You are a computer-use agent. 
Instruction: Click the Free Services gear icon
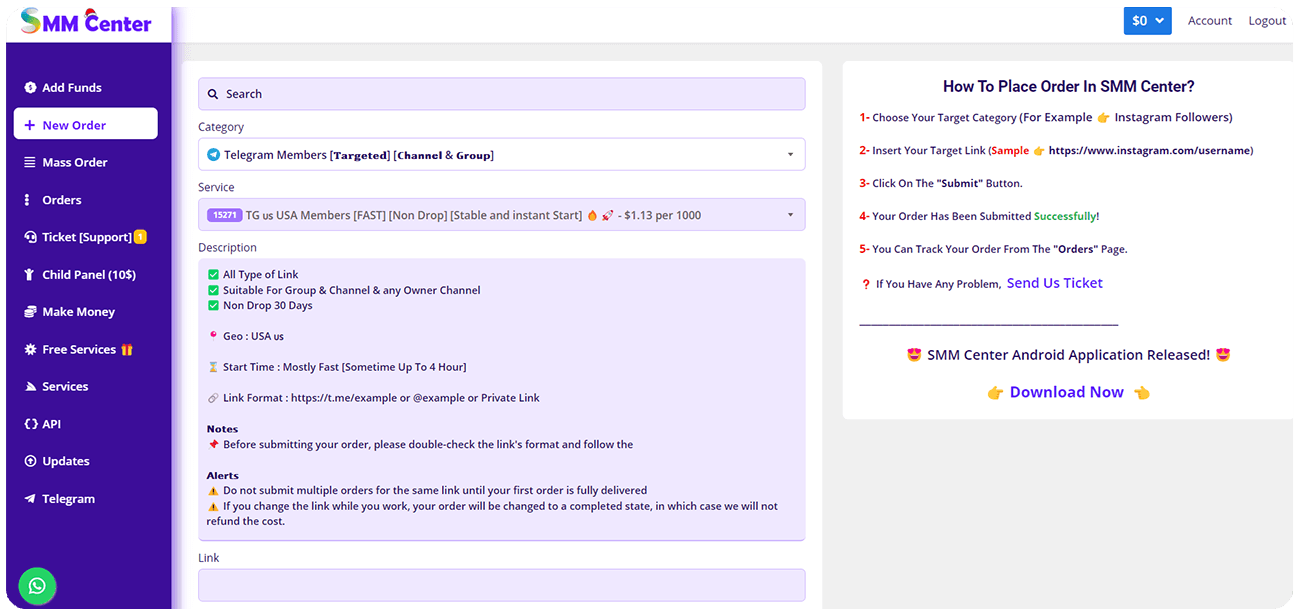click(30, 350)
